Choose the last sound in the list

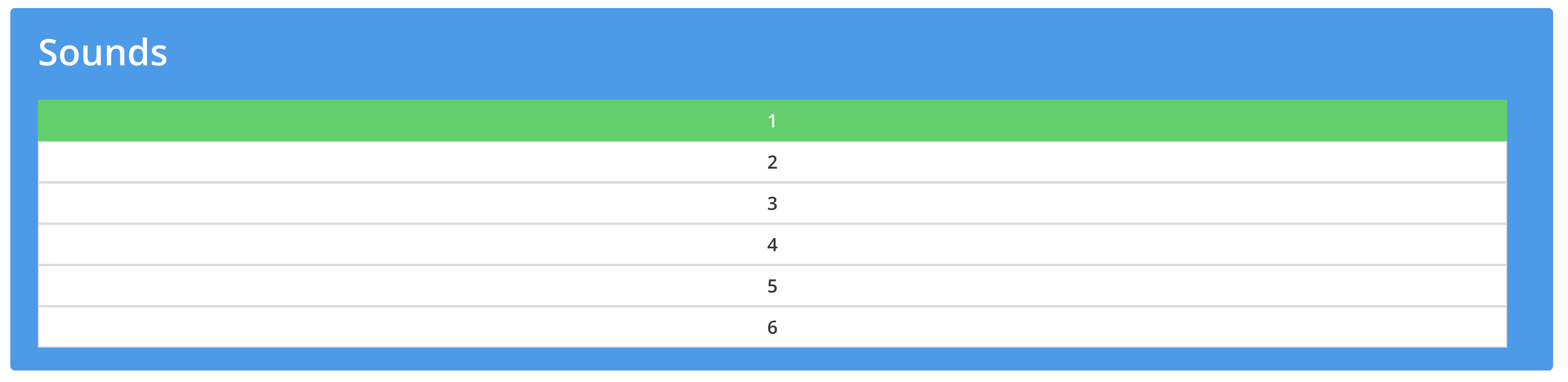pos(772,328)
